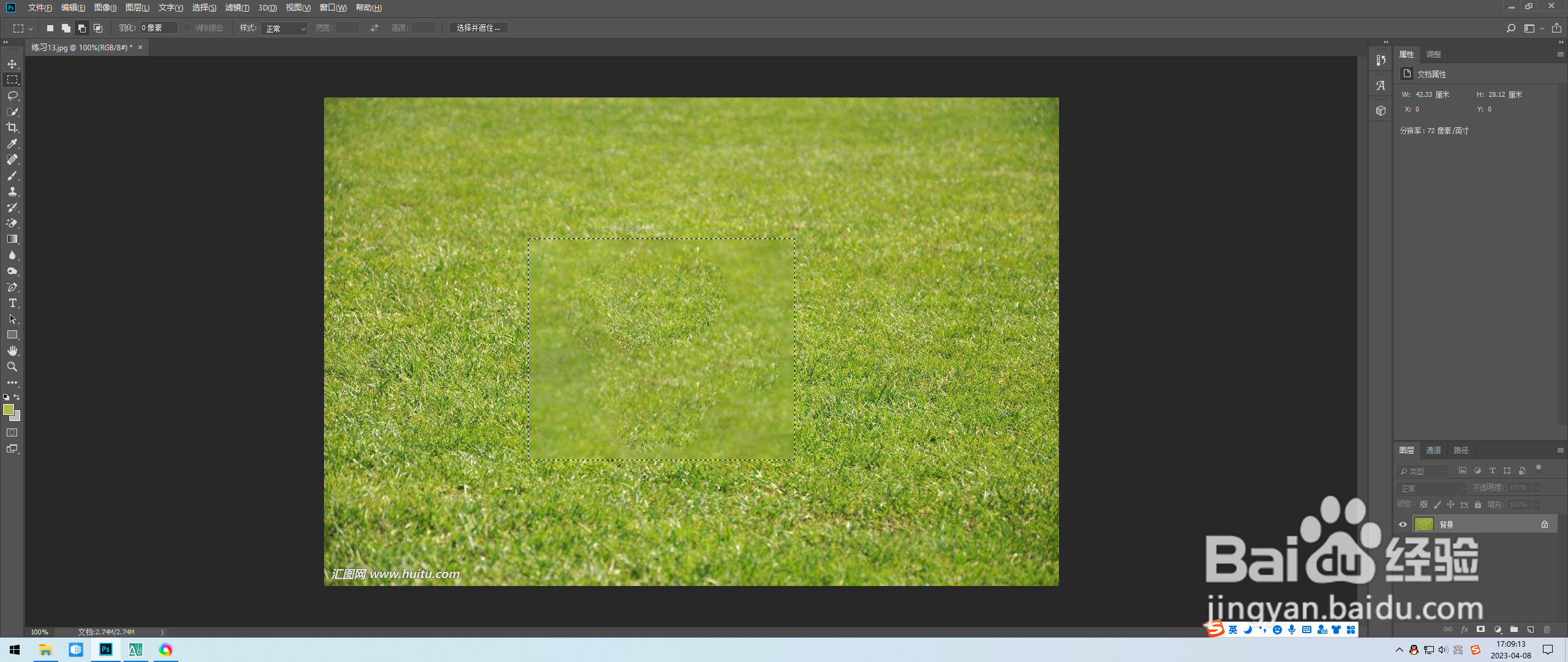Viewport: 1568px width, 662px height.
Task: Open the 选择 (Select) menu
Action: pyautogui.click(x=204, y=8)
